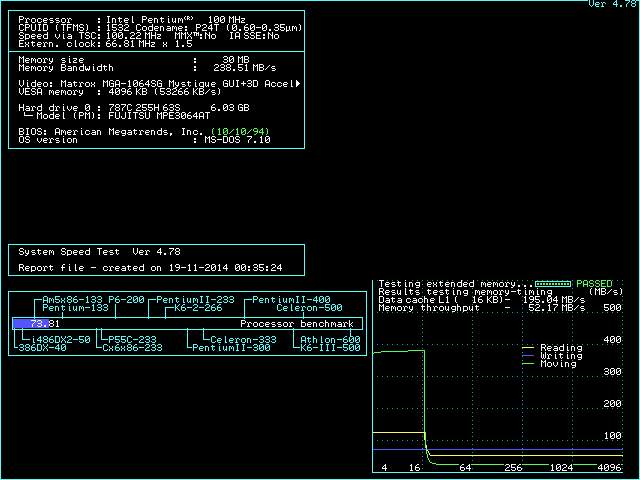Click the memory test progress bar

[554, 284]
